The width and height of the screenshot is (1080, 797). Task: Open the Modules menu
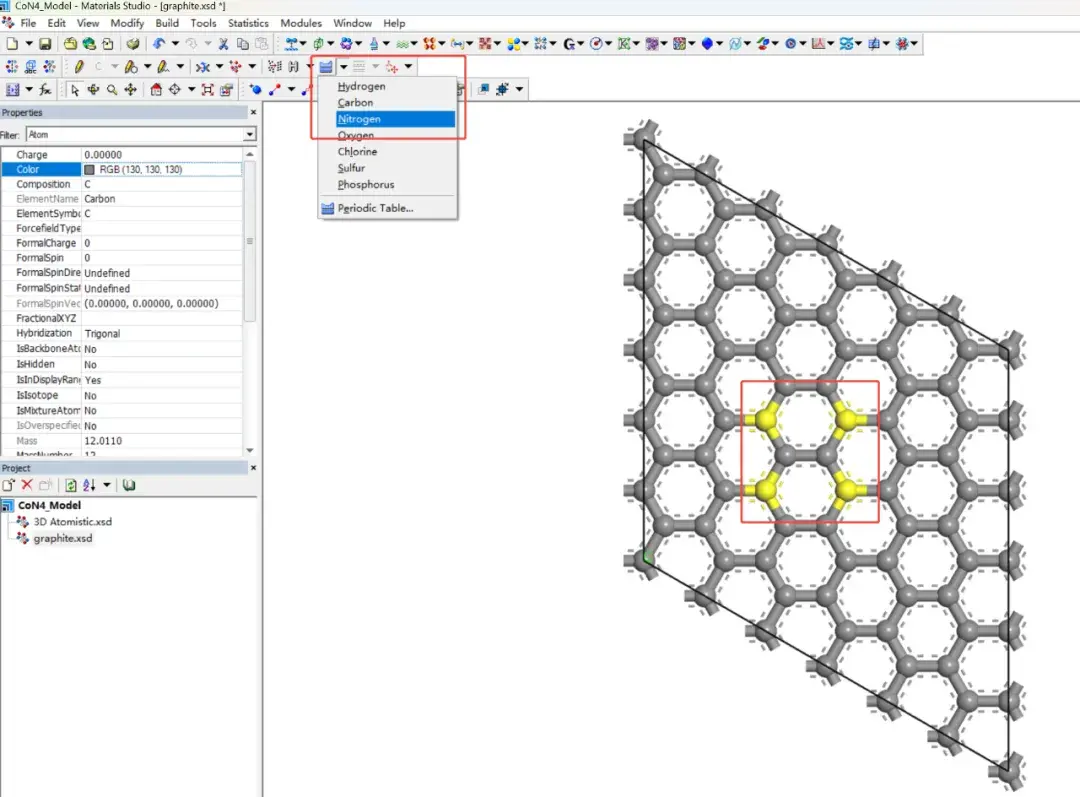(x=301, y=23)
